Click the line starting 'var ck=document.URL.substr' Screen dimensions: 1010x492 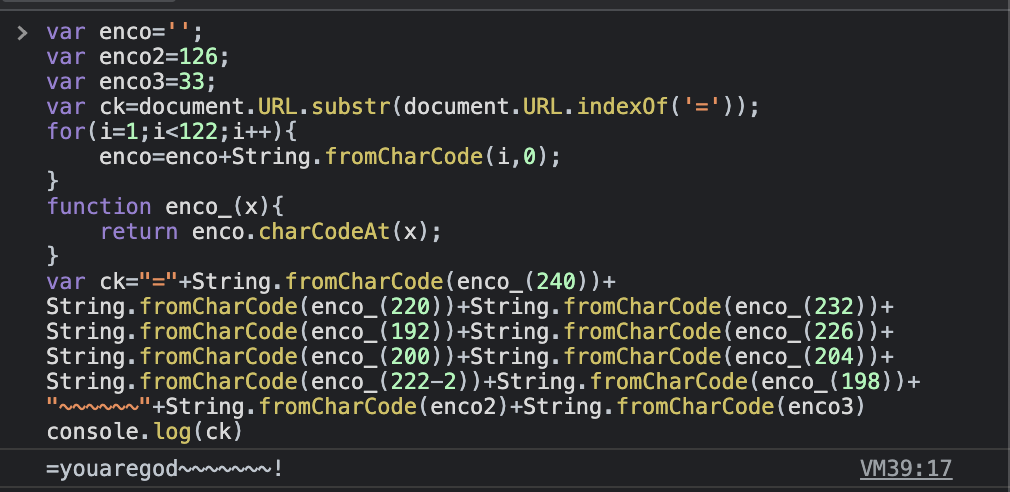tap(403, 106)
